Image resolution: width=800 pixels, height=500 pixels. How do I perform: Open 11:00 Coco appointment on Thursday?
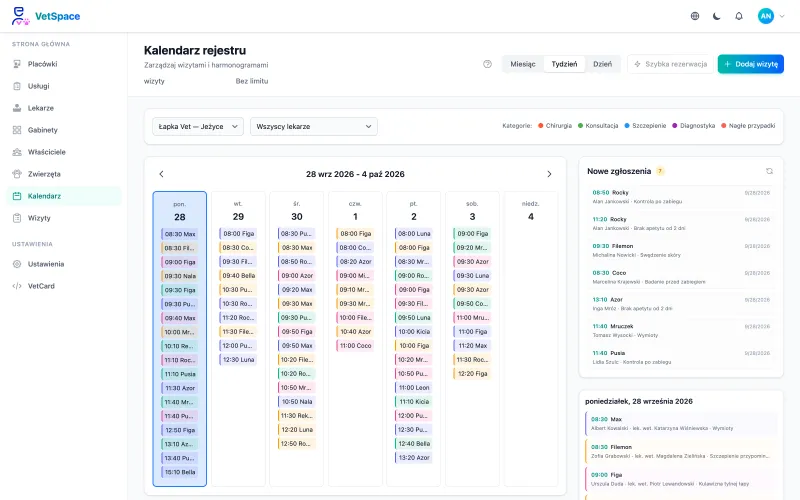(355, 345)
